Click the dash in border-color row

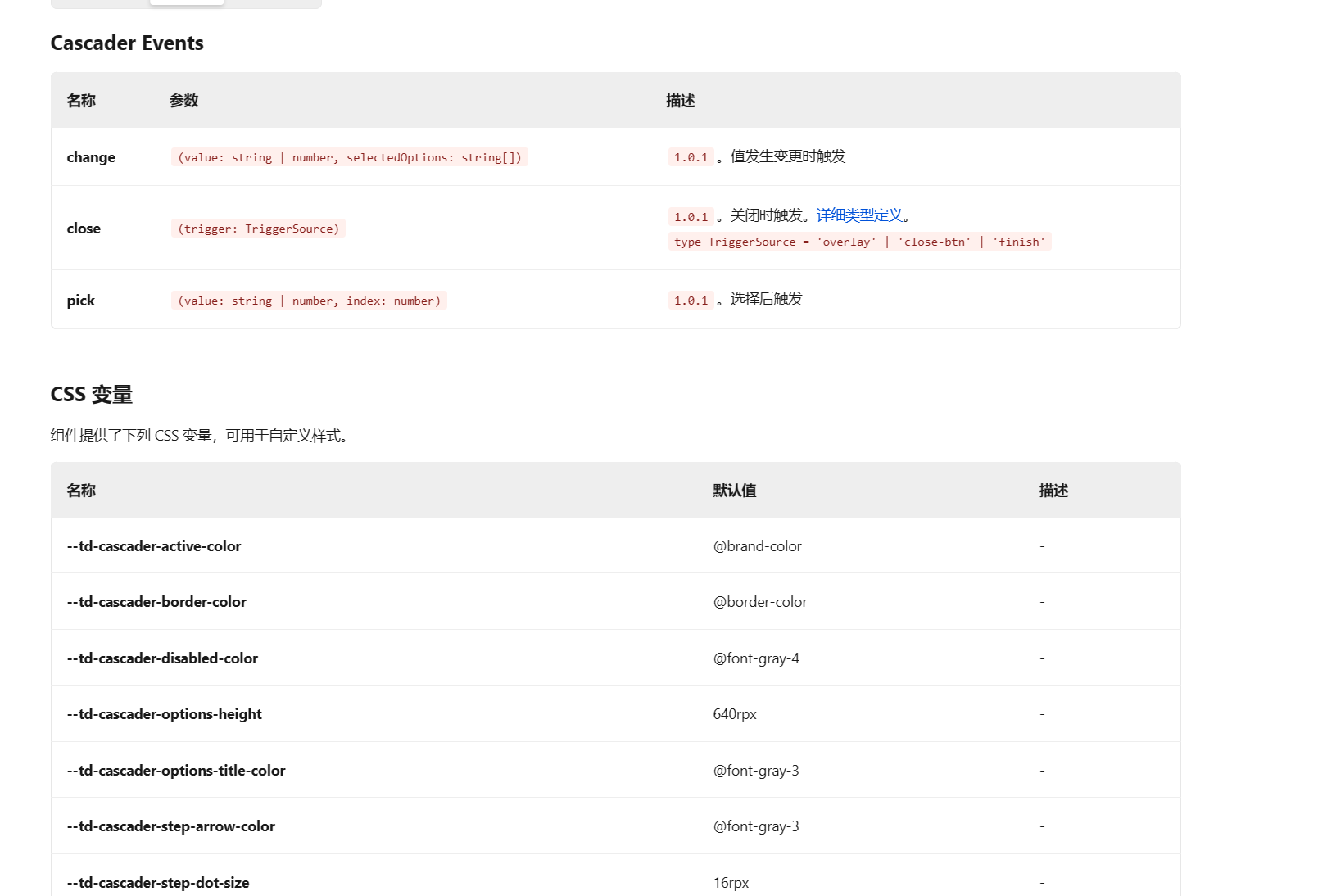point(1042,602)
